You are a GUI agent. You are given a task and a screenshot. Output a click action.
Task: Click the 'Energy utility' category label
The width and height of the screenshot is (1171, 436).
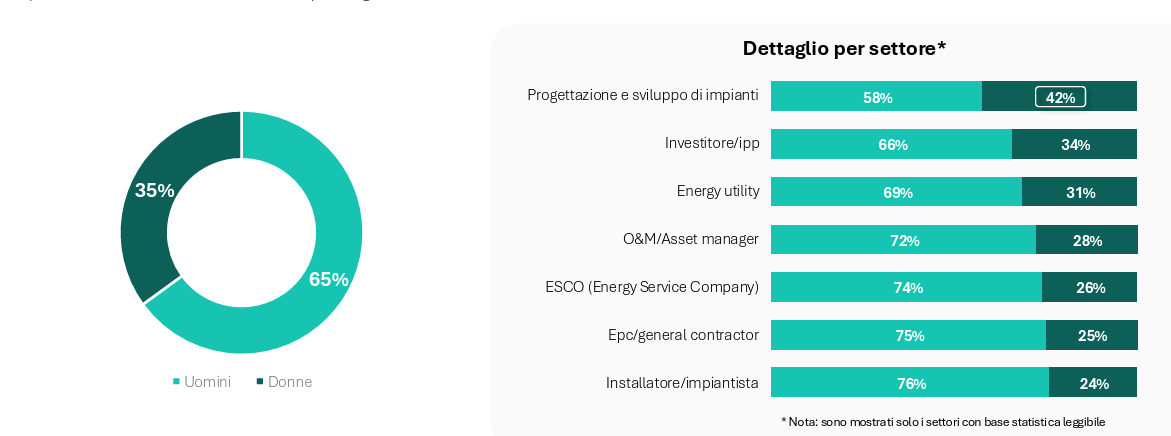[x=718, y=191]
